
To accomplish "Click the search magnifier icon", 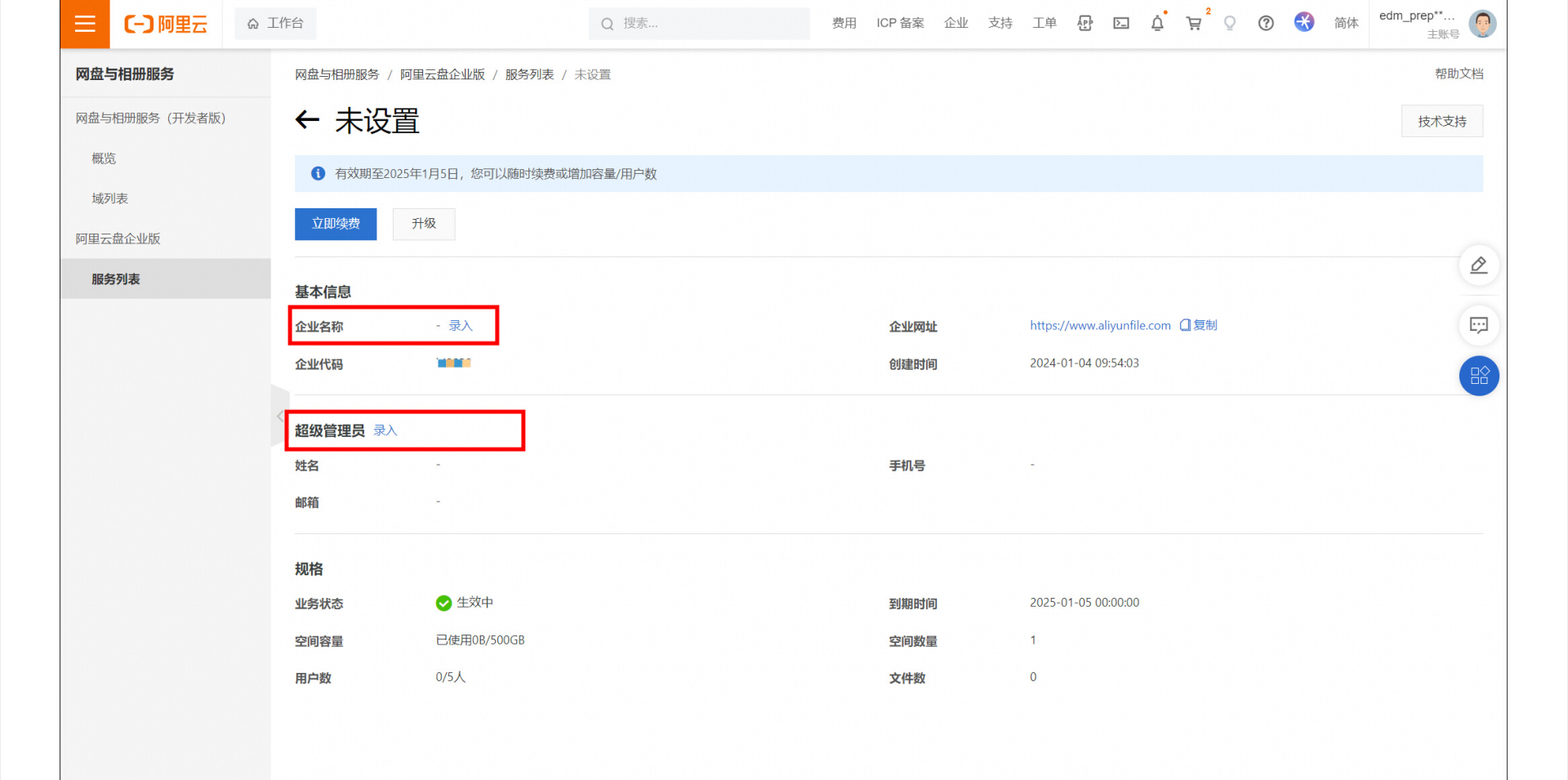I will [x=607, y=24].
